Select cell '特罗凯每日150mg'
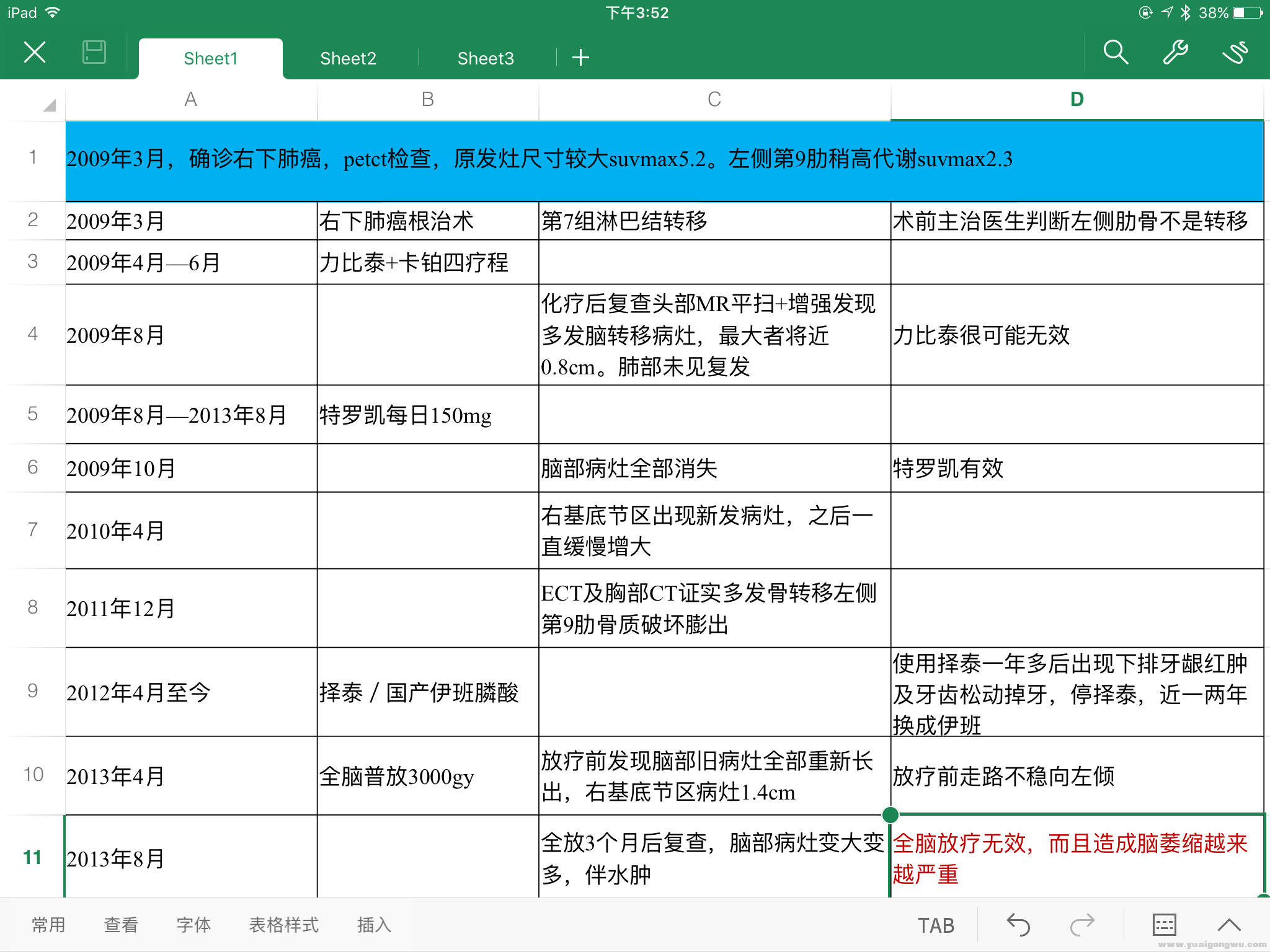This screenshot has width=1270, height=952. pos(428,415)
